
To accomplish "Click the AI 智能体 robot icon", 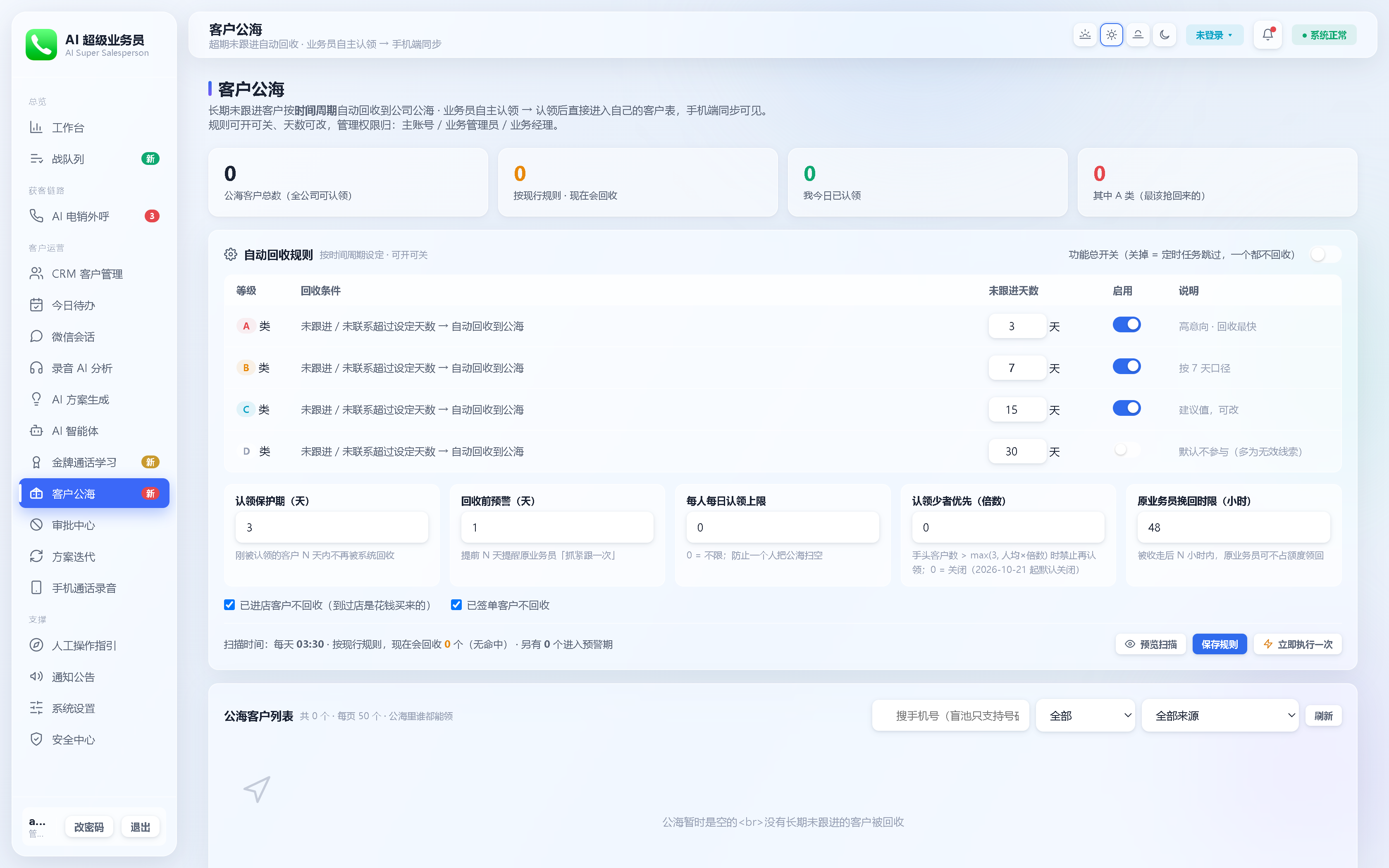I will coord(36,431).
